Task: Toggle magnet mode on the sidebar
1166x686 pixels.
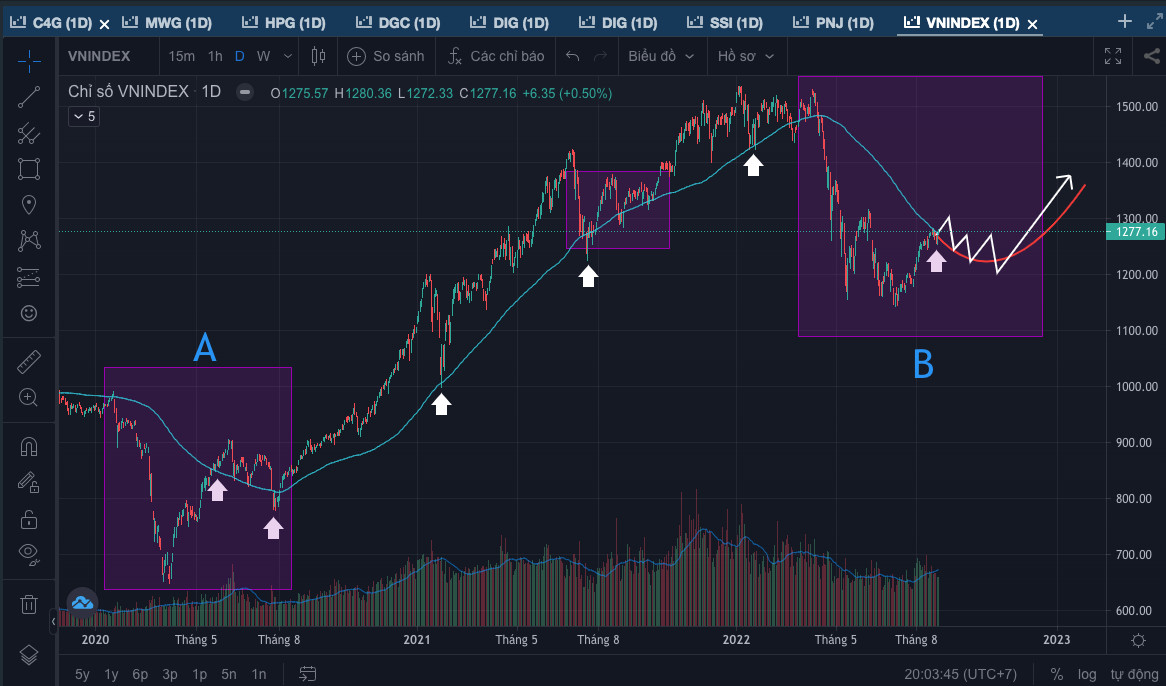Action: [29, 447]
